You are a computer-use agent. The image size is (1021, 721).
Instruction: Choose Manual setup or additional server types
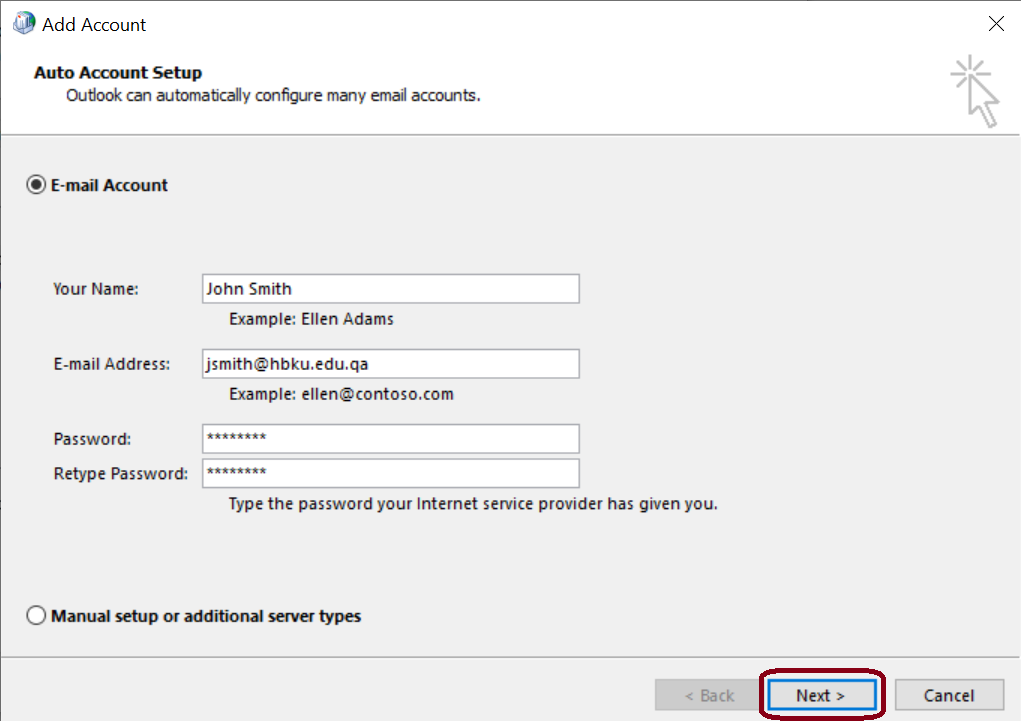[36, 616]
